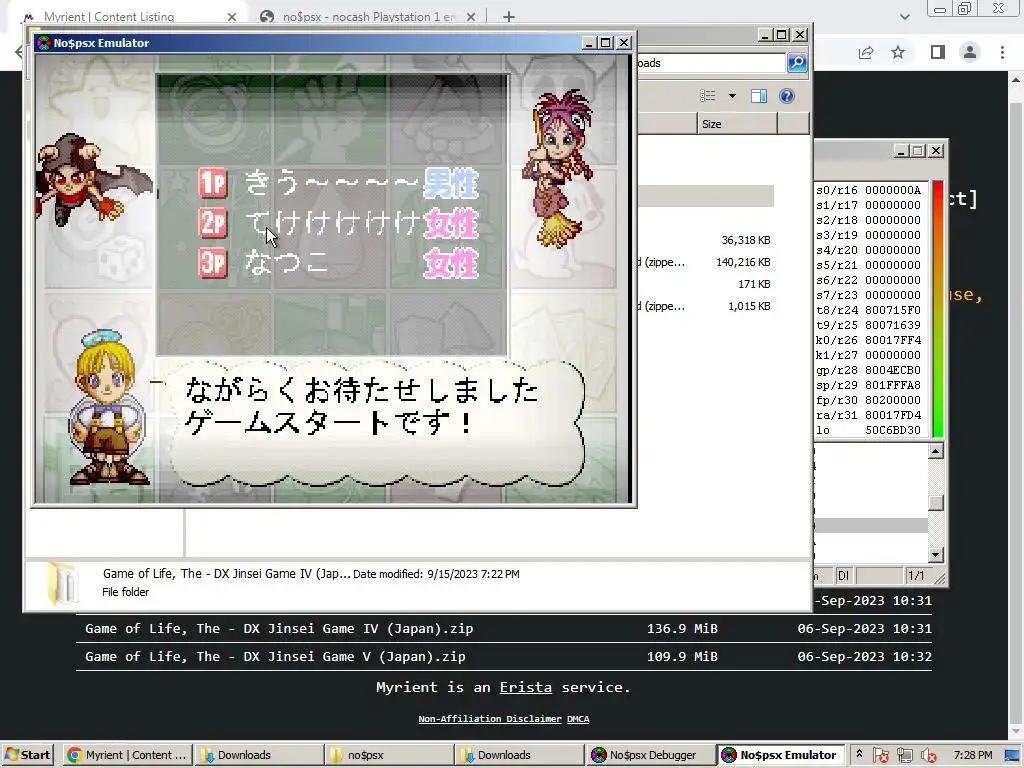1024x768 pixels.
Task: Click the Size column header in Explorer
Action: point(737,123)
